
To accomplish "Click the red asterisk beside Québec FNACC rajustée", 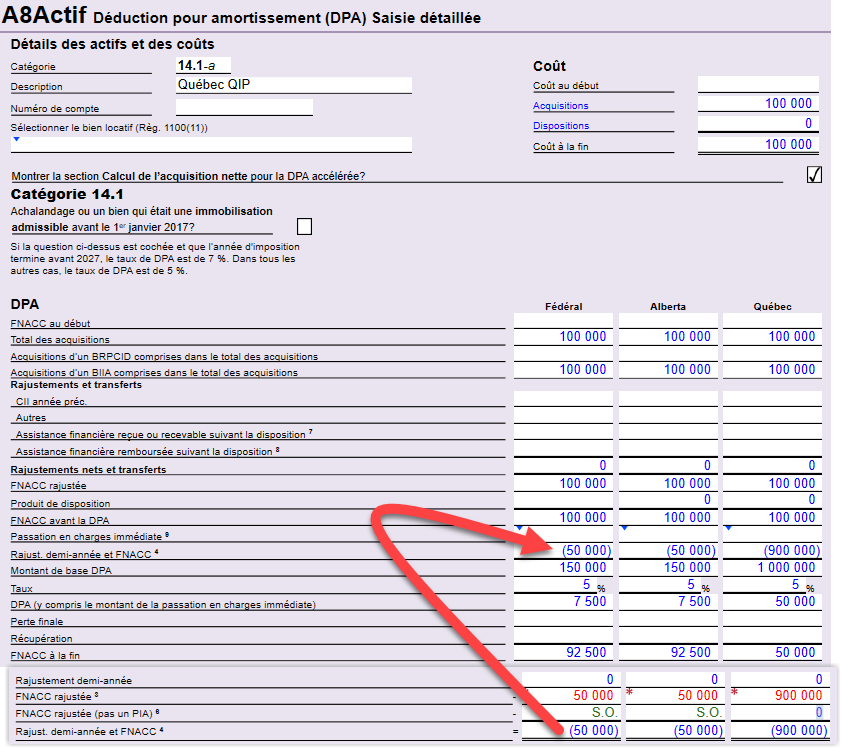I will pyautogui.click(x=735, y=694).
